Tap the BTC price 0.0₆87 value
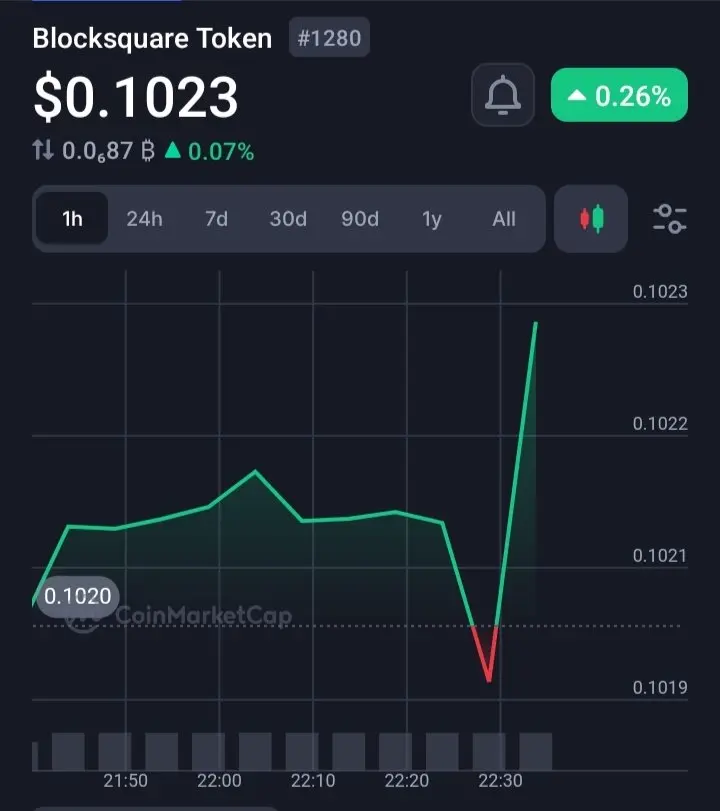Viewport: 720px width, 811px height. [x=108, y=151]
